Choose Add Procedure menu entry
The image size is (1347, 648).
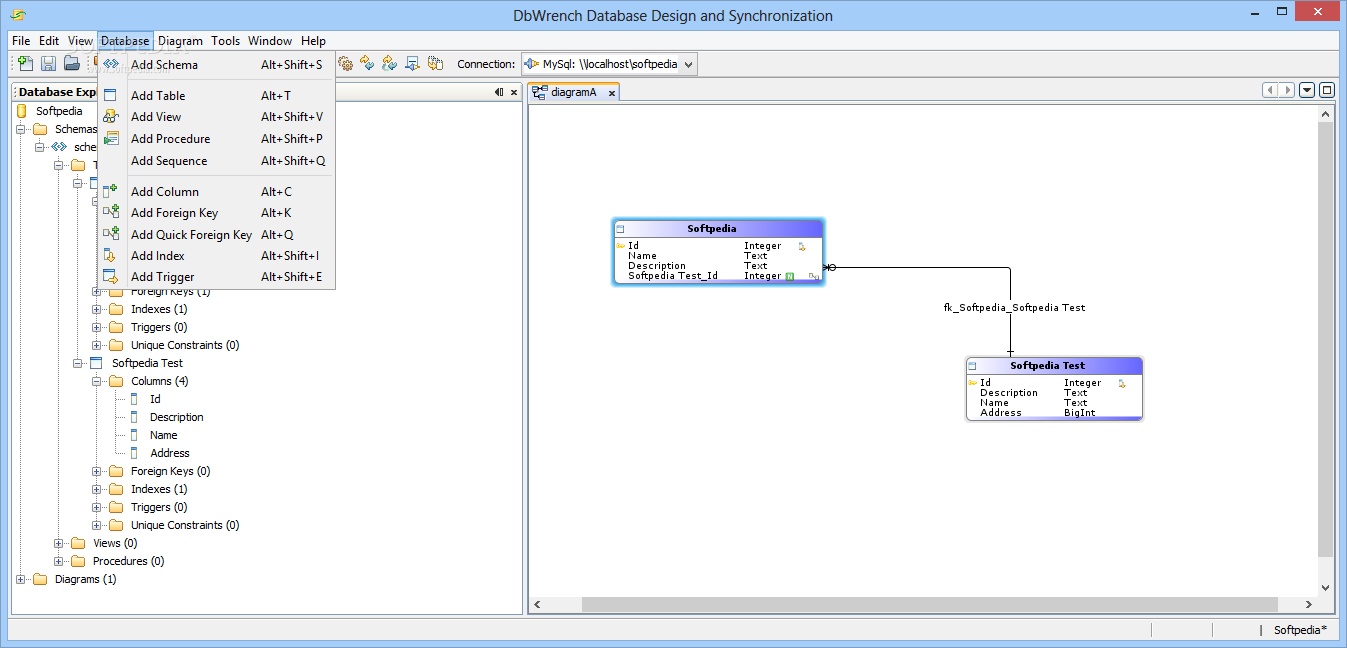coord(216,139)
